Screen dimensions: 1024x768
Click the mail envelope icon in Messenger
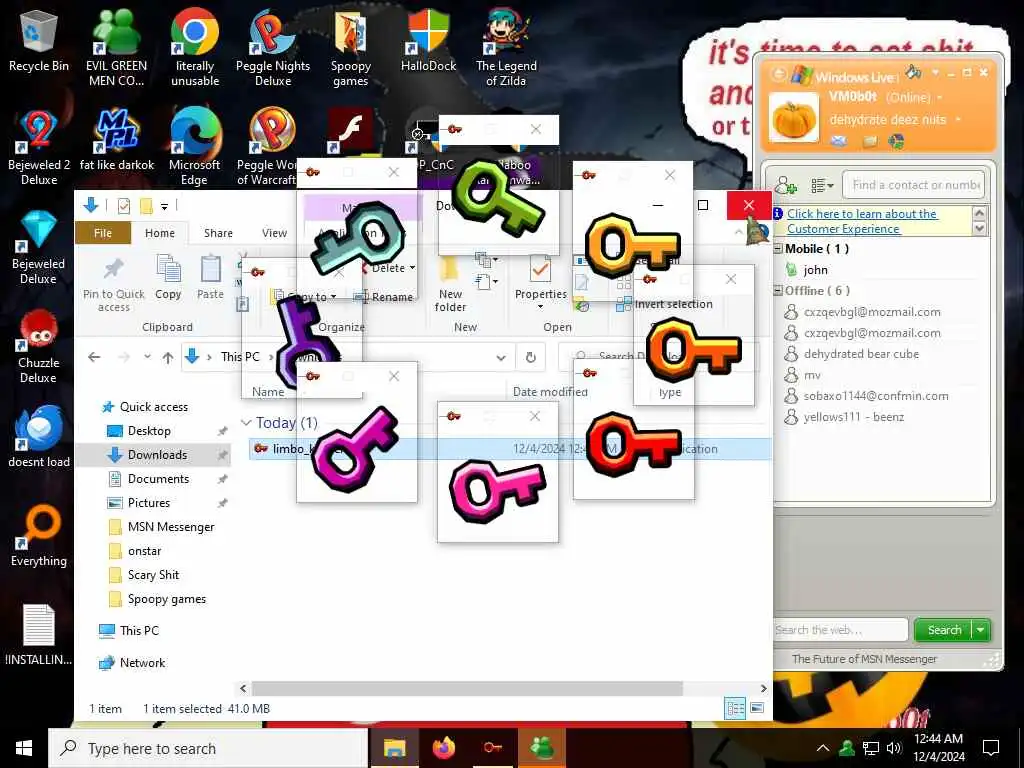click(839, 141)
